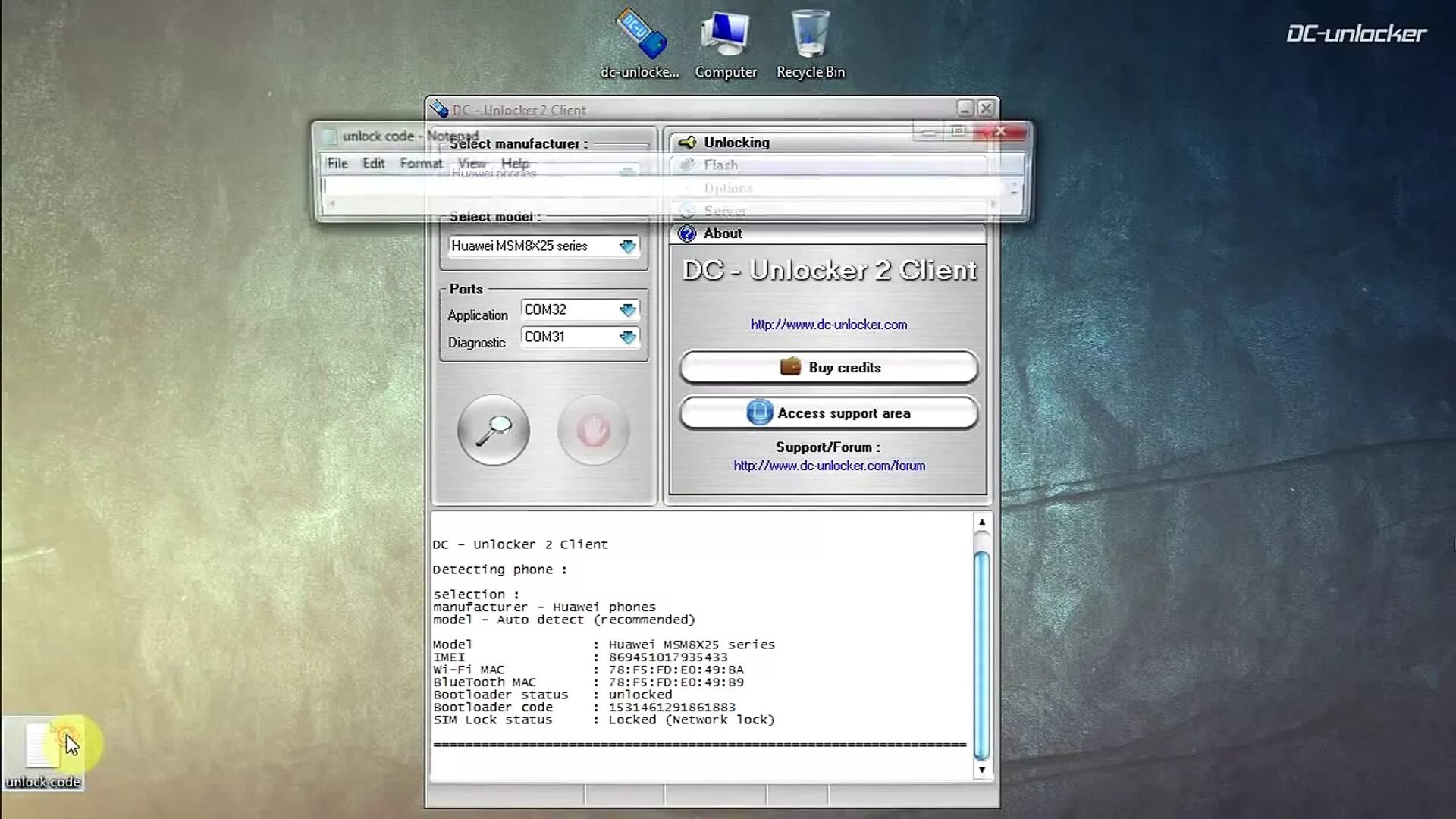Click the http://www.dc-unlocker.com link
Viewport: 1456px width, 819px height.
pyautogui.click(x=827, y=324)
